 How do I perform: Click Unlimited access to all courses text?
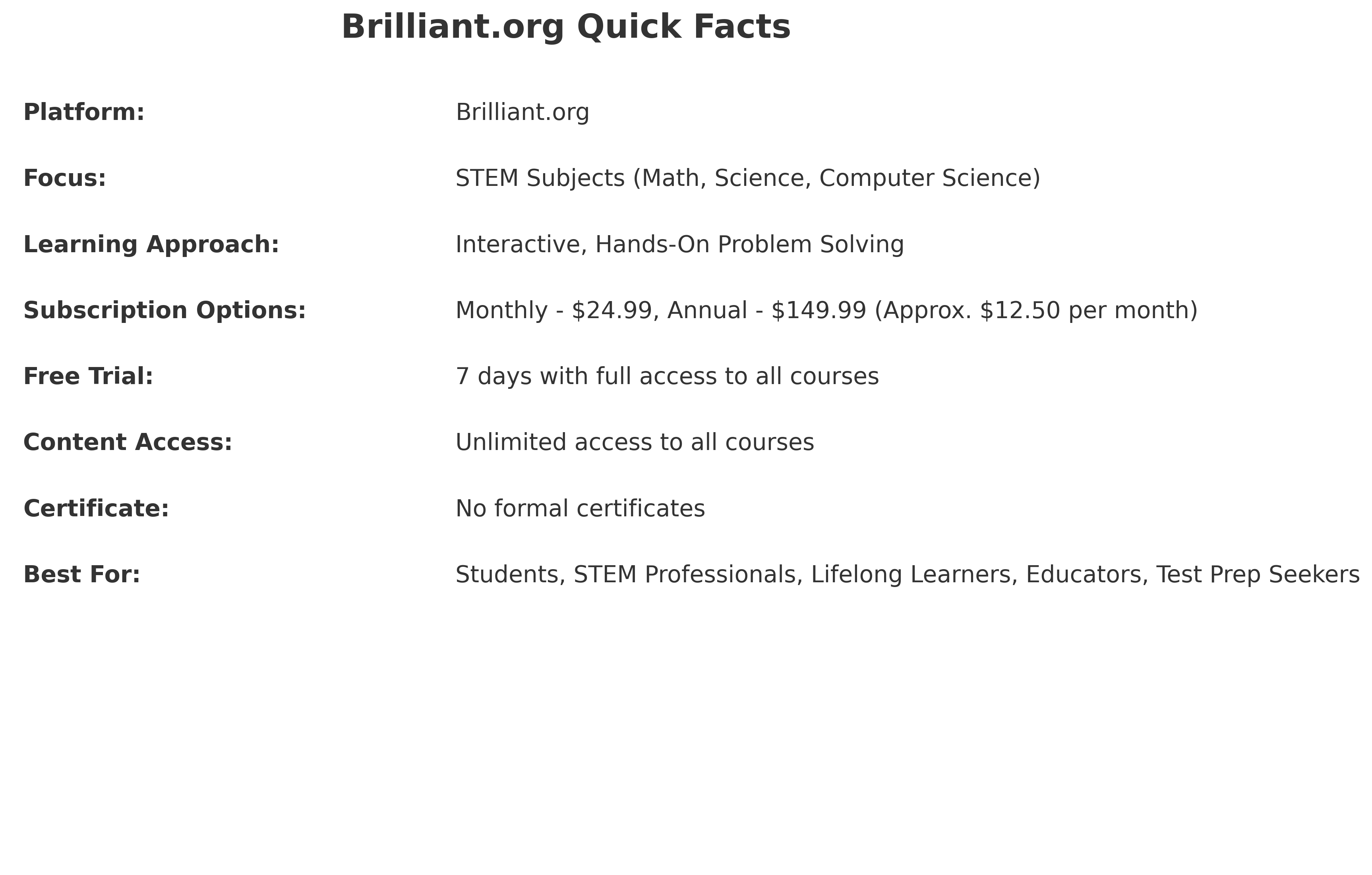[x=635, y=442]
